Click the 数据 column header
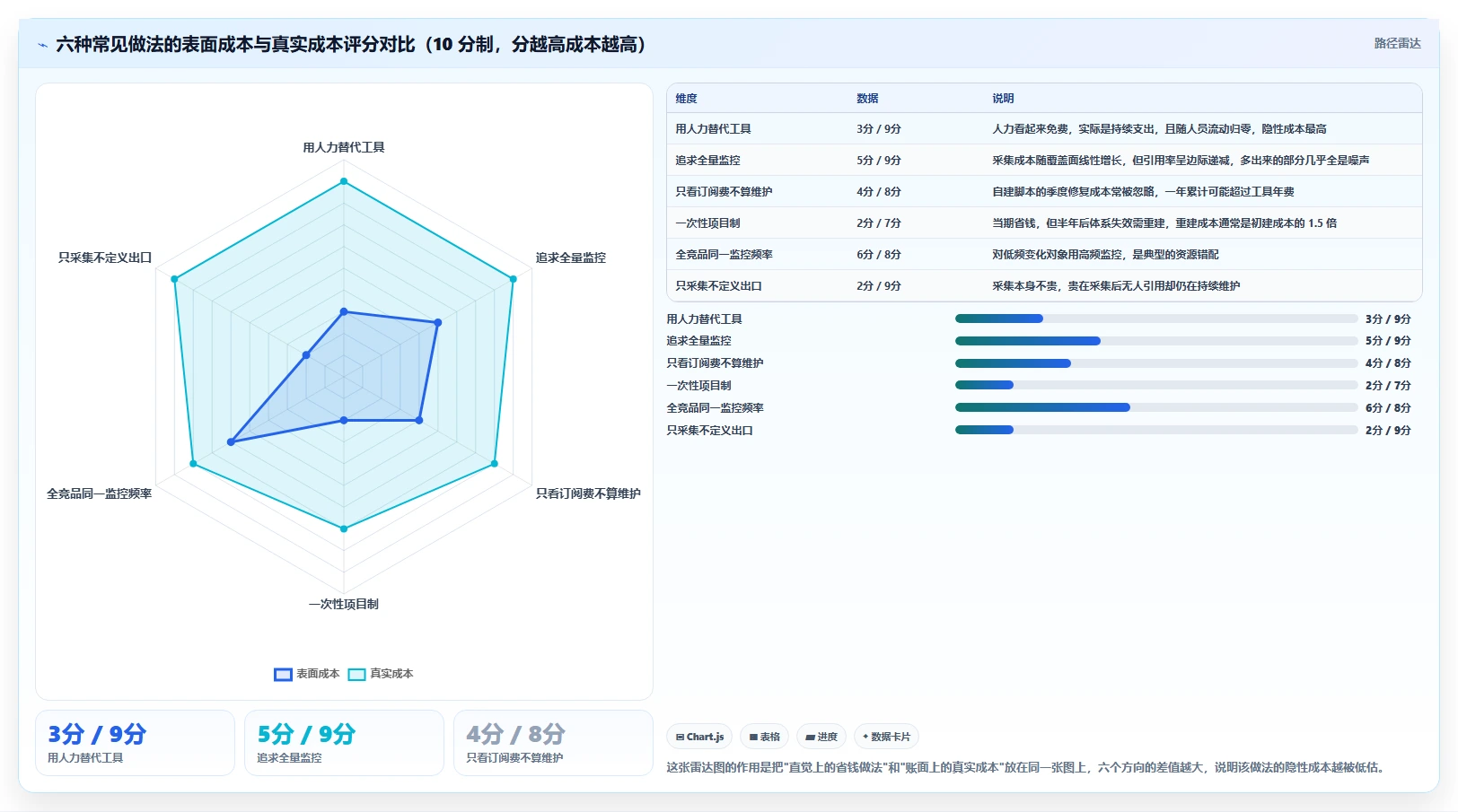The image size is (1458, 812). click(867, 99)
